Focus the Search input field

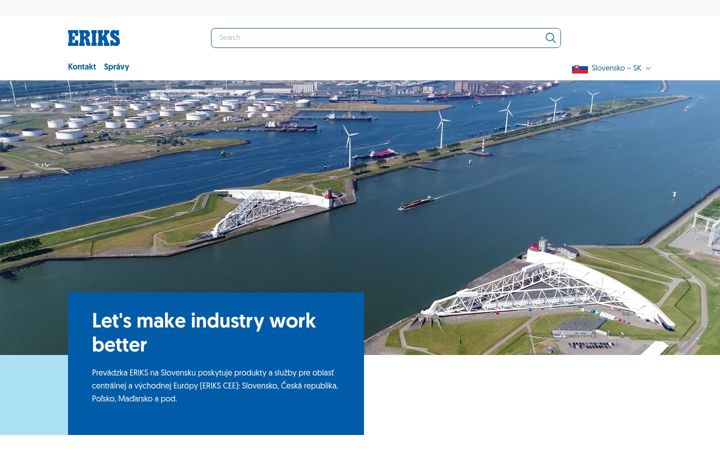coord(386,38)
